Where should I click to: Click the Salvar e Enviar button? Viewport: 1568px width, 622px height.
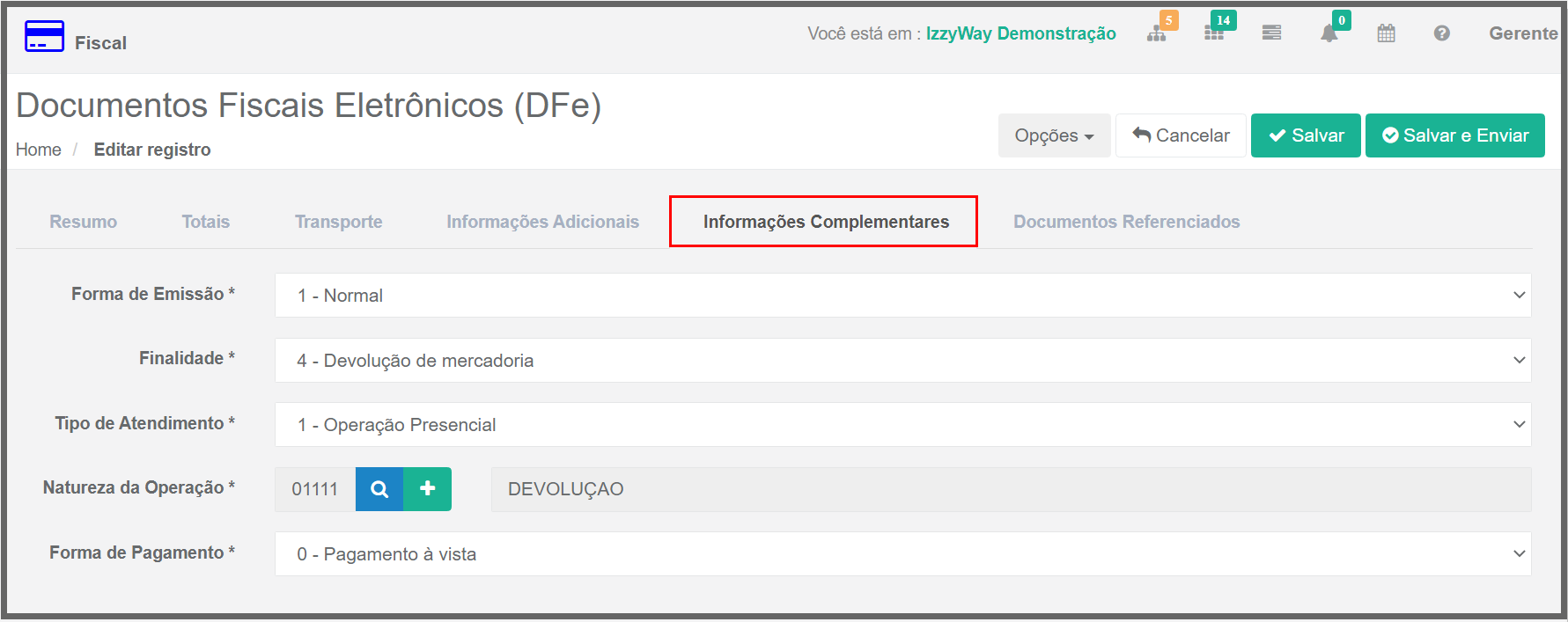point(1454,135)
